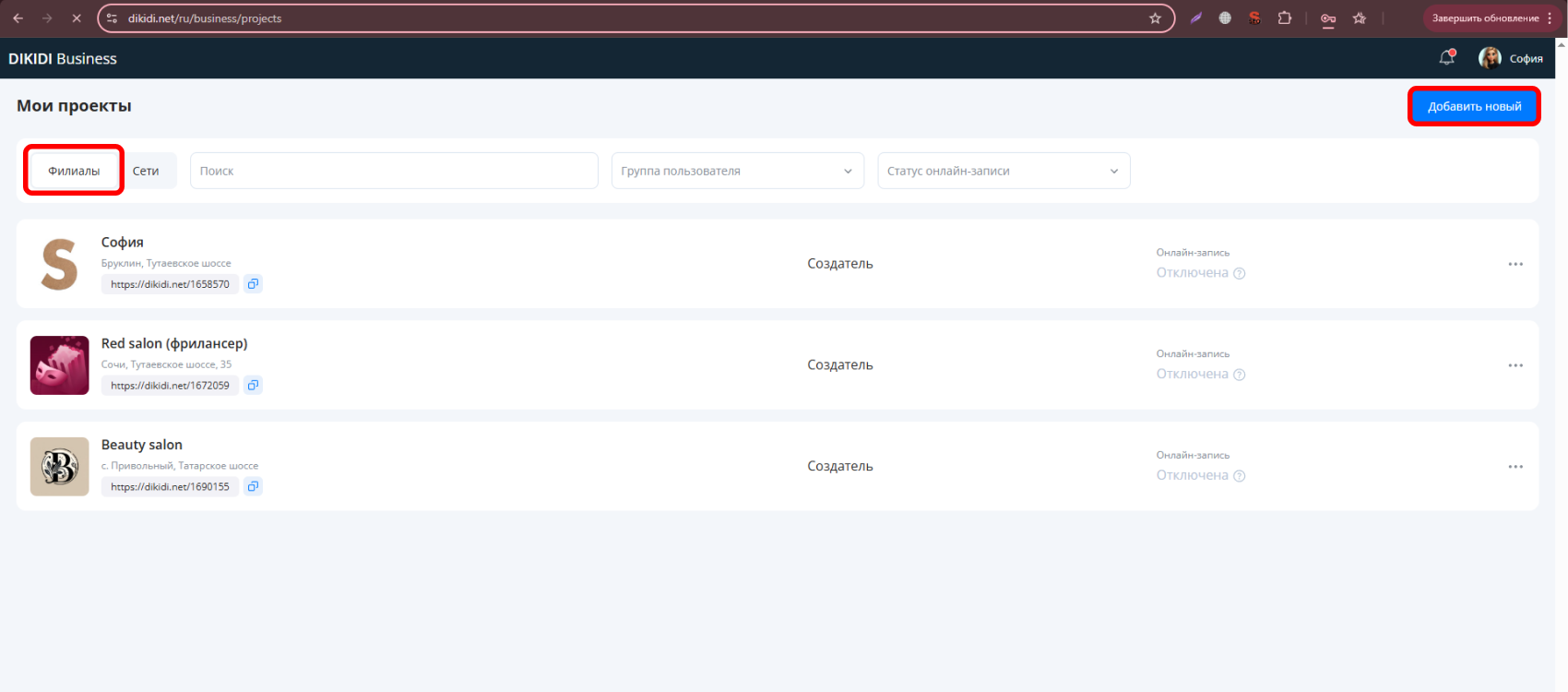The height and width of the screenshot is (692, 1568).
Task: Bookmark this page with the star icon
Action: (x=1155, y=18)
